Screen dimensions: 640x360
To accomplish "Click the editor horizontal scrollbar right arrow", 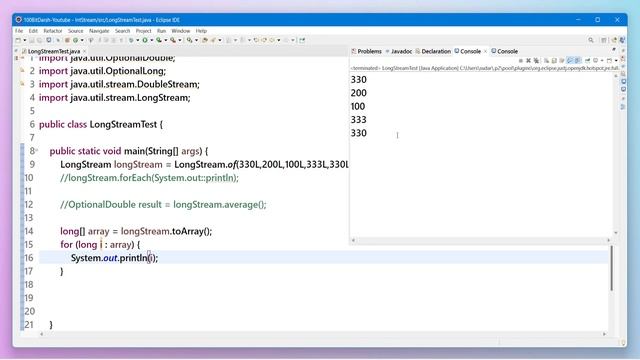I will (x=604, y=334).
